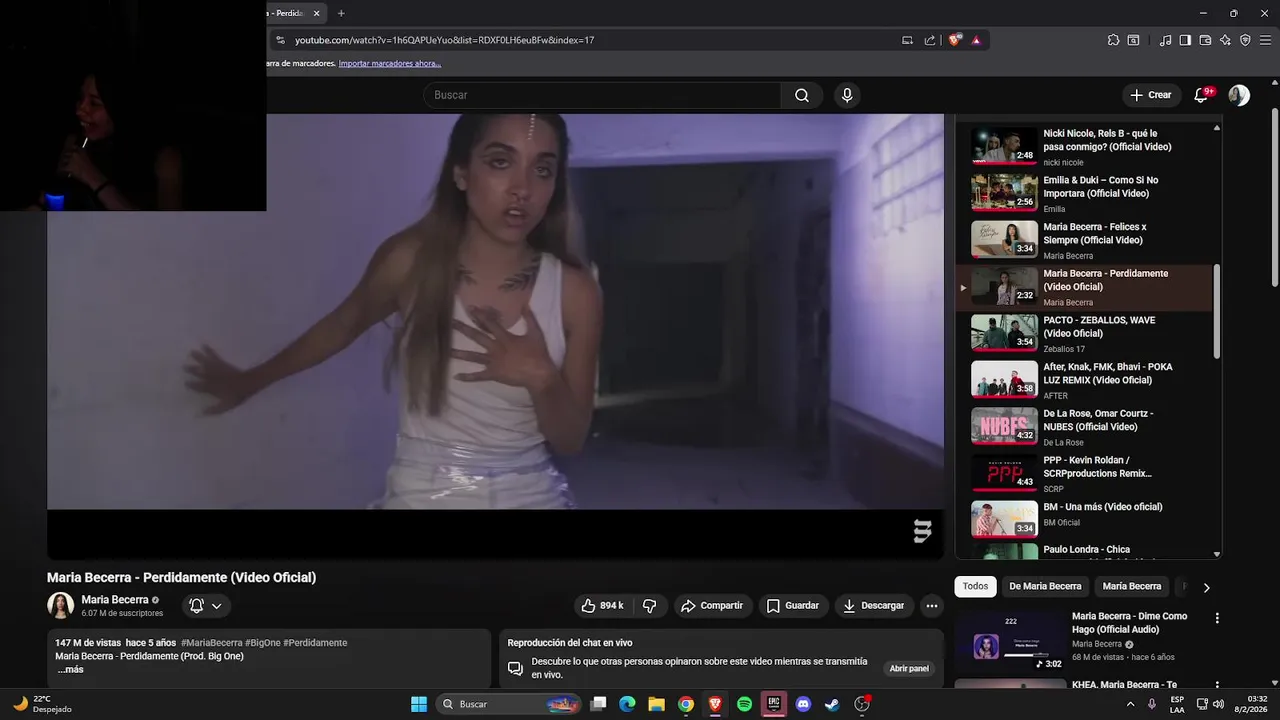Select the Todos filter chip

coord(975,586)
